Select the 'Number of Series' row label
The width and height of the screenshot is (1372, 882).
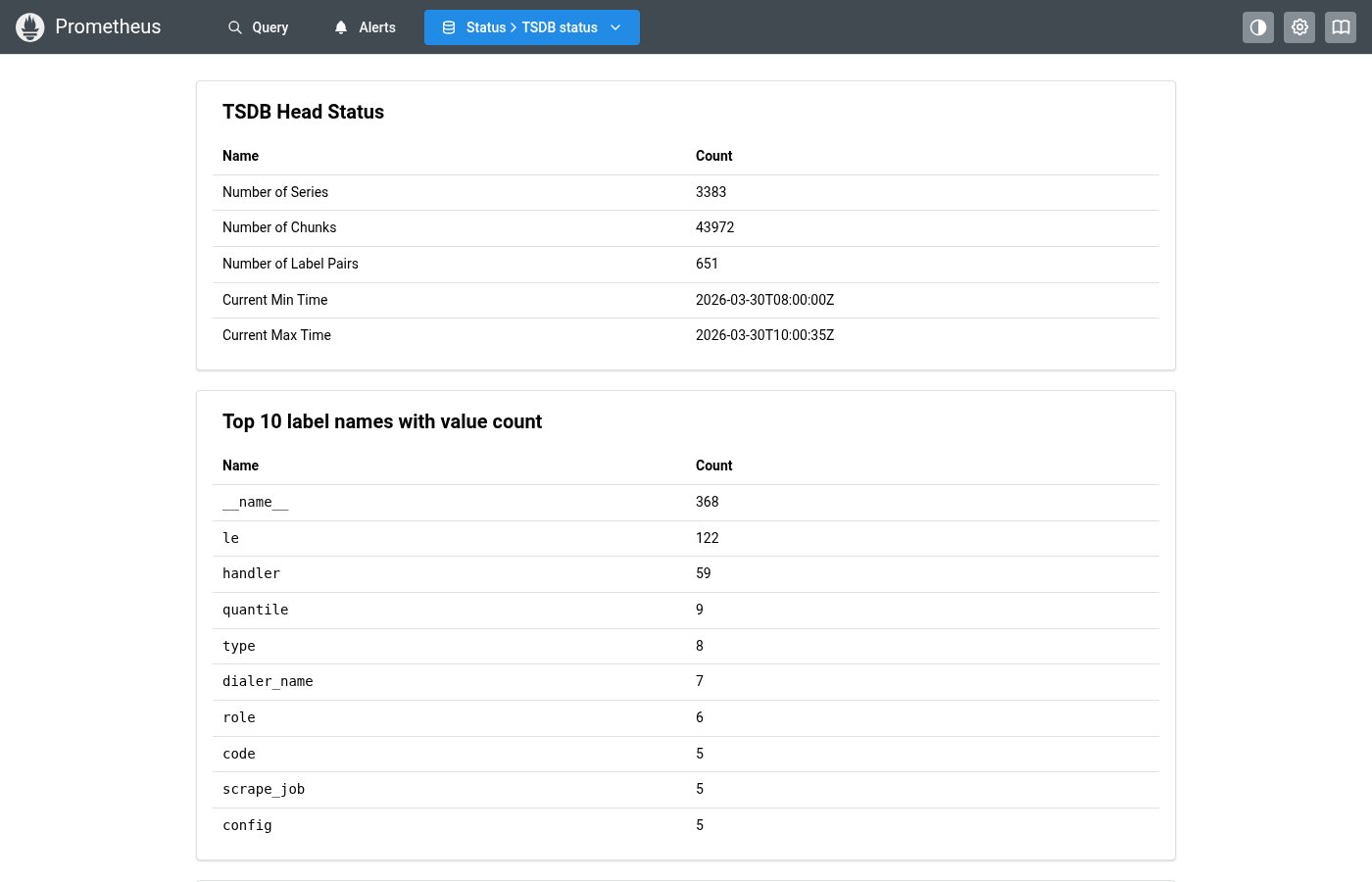[x=275, y=192]
